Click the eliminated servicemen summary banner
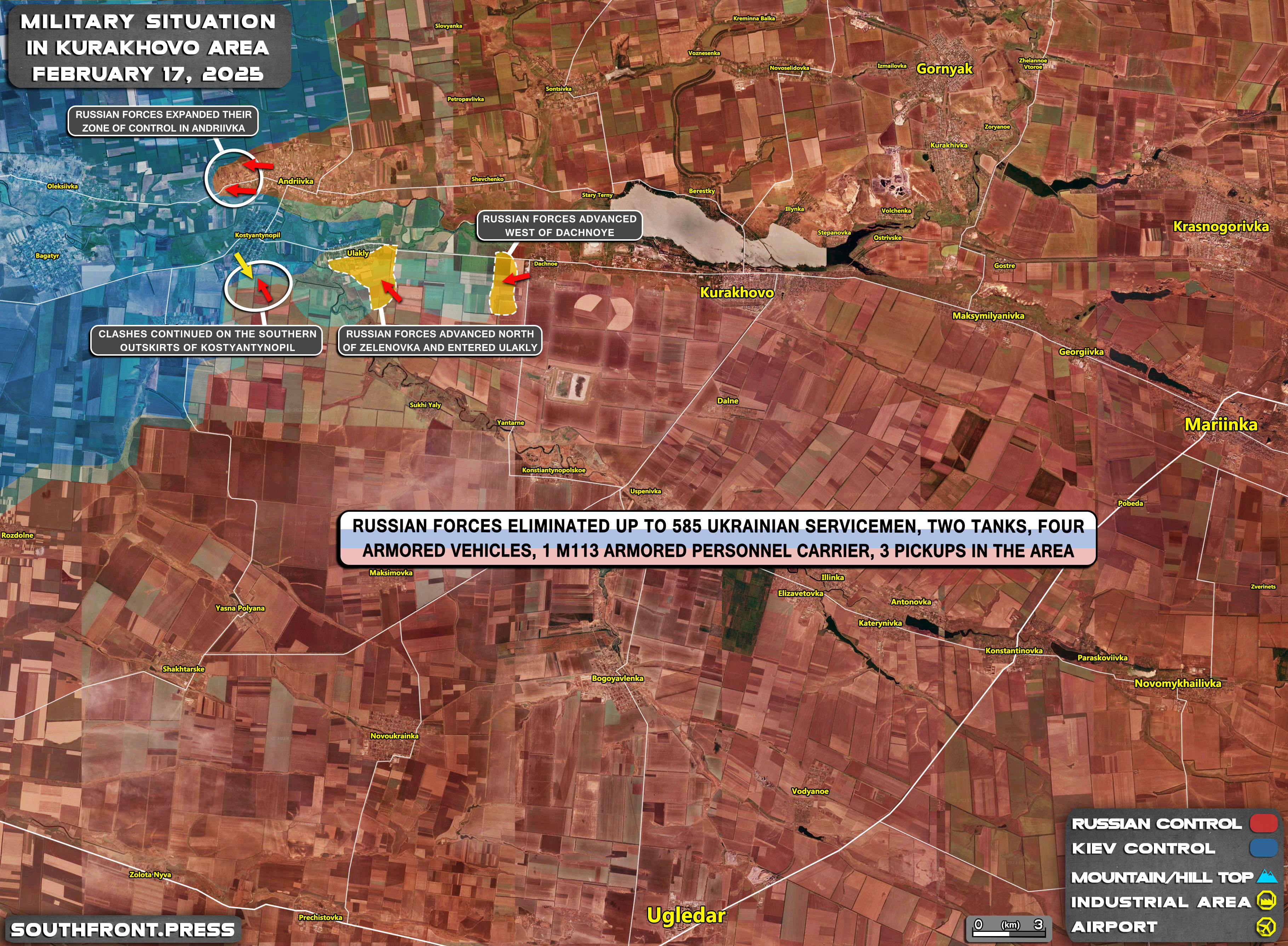This screenshot has height=946, width=1288. pyautogui.click(x=717, y=538)
